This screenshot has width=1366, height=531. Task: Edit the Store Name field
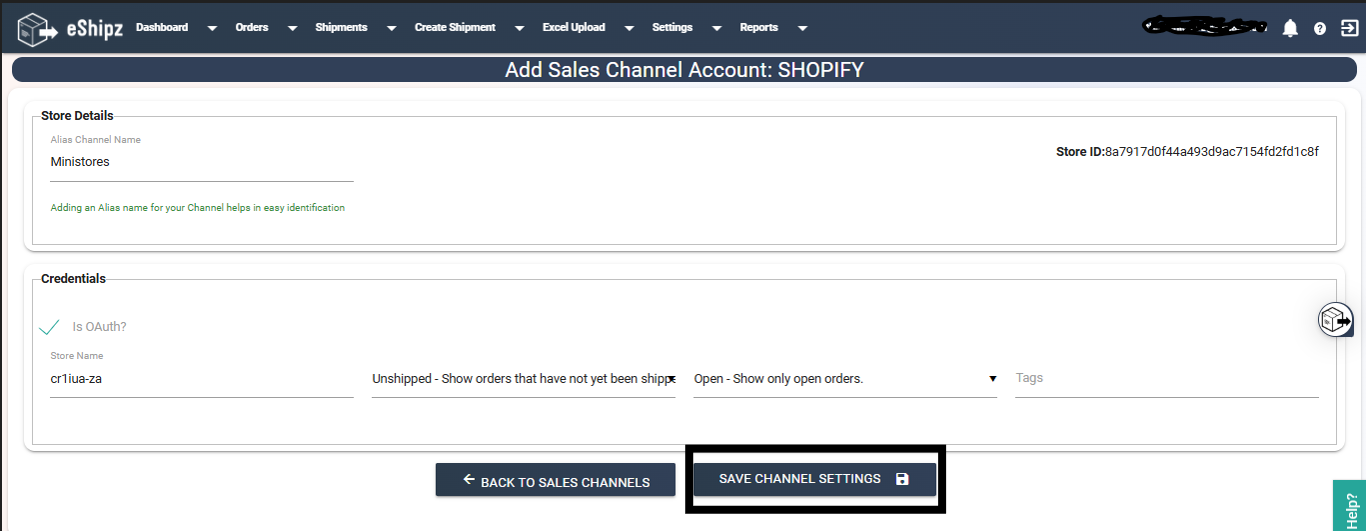pos(202,379)
